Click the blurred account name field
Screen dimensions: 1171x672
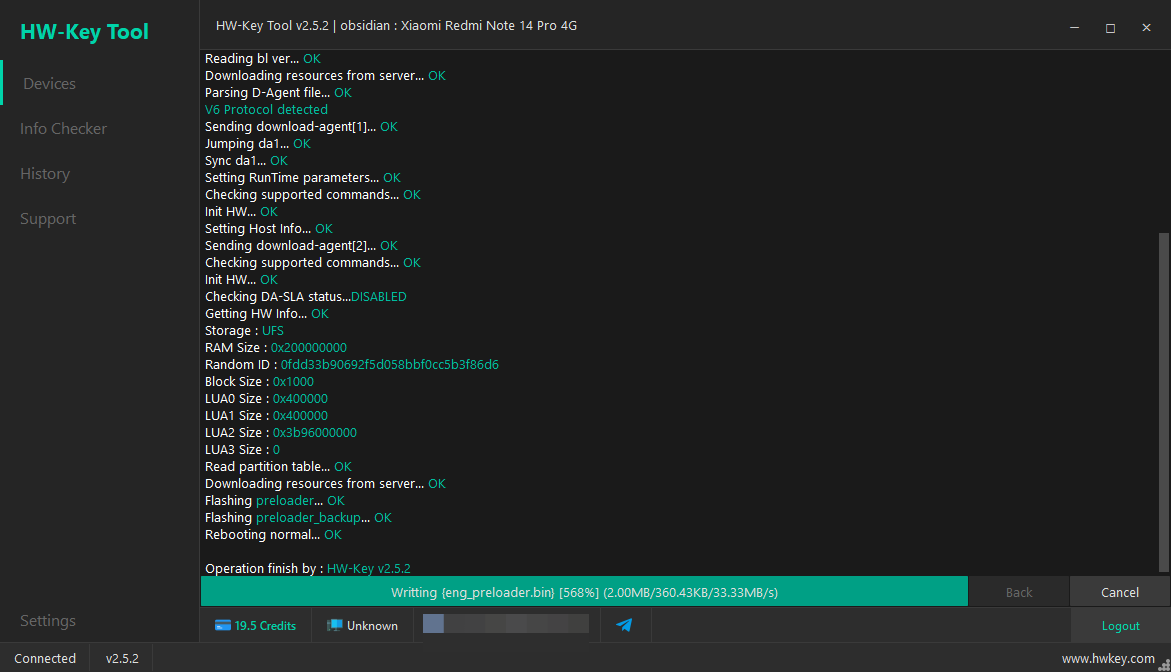tap(506, 623)
